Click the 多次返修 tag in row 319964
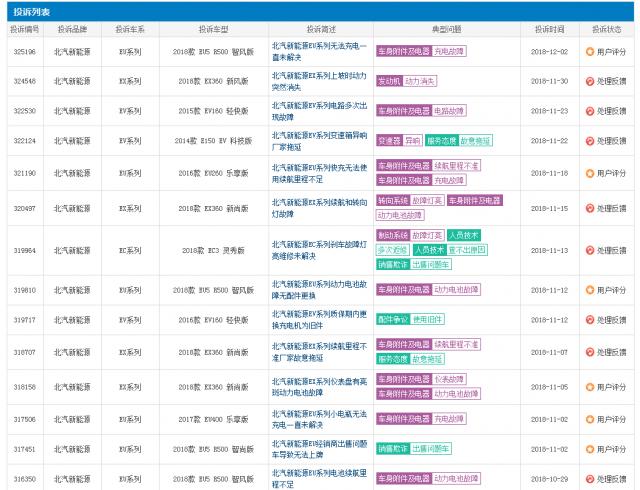Screen dimensions: 640x490 tap(392, 249)
